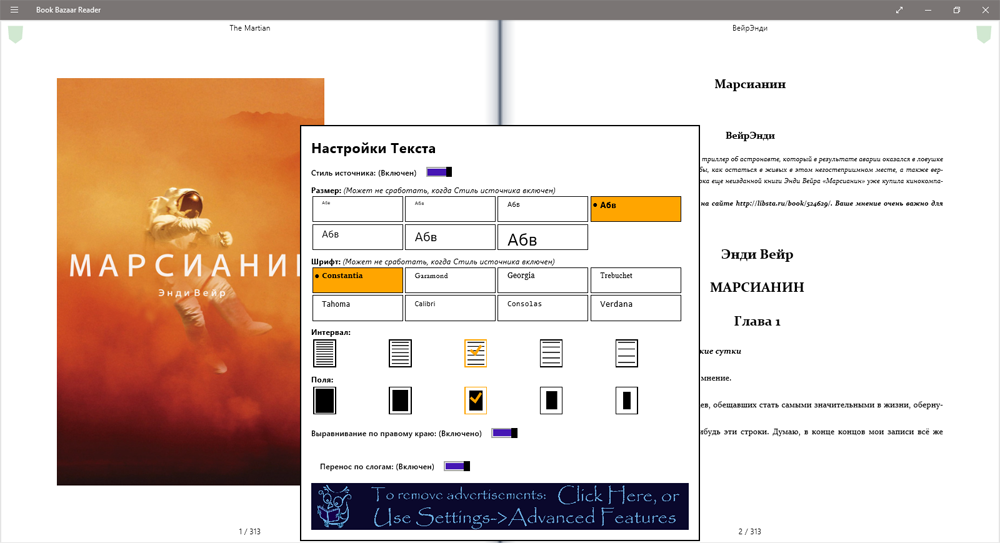Select the widest margins icon
The width and height of the screenshot is (1000, 543).
point(626,401)
